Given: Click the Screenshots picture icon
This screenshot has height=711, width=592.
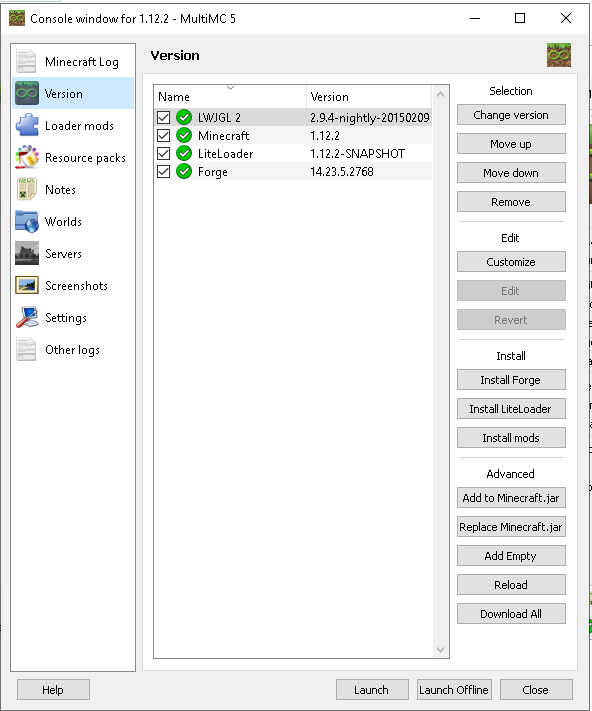Looking at the screenshot, I should pos(26,285).
